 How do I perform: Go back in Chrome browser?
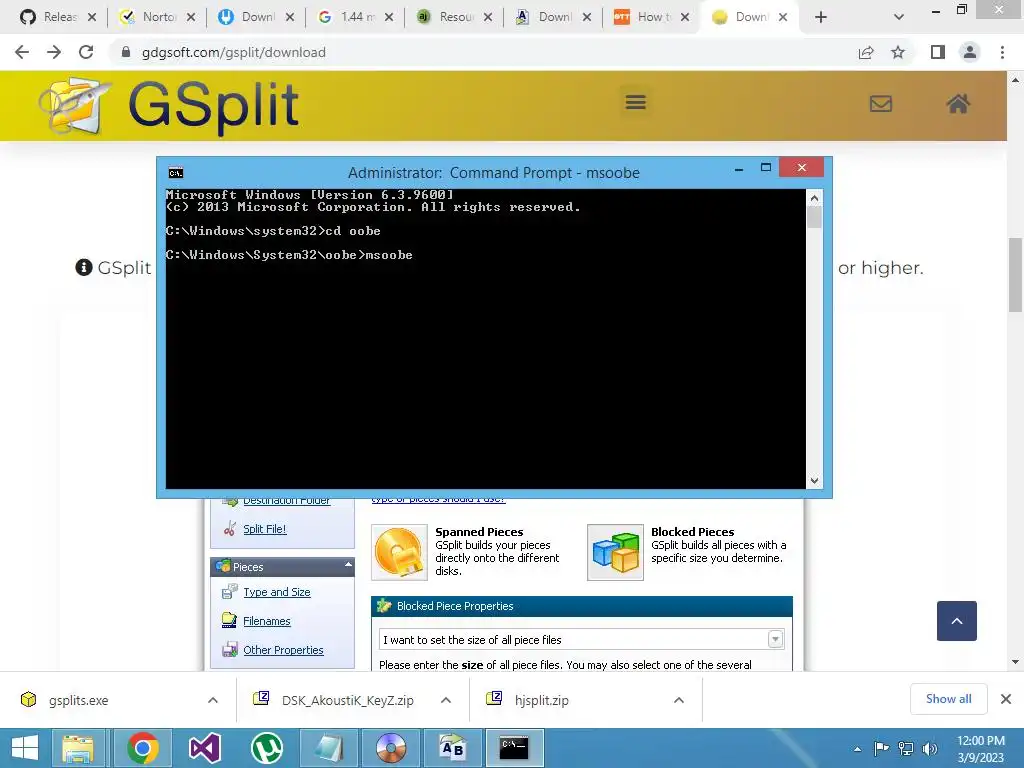click(x=22, y=52)
